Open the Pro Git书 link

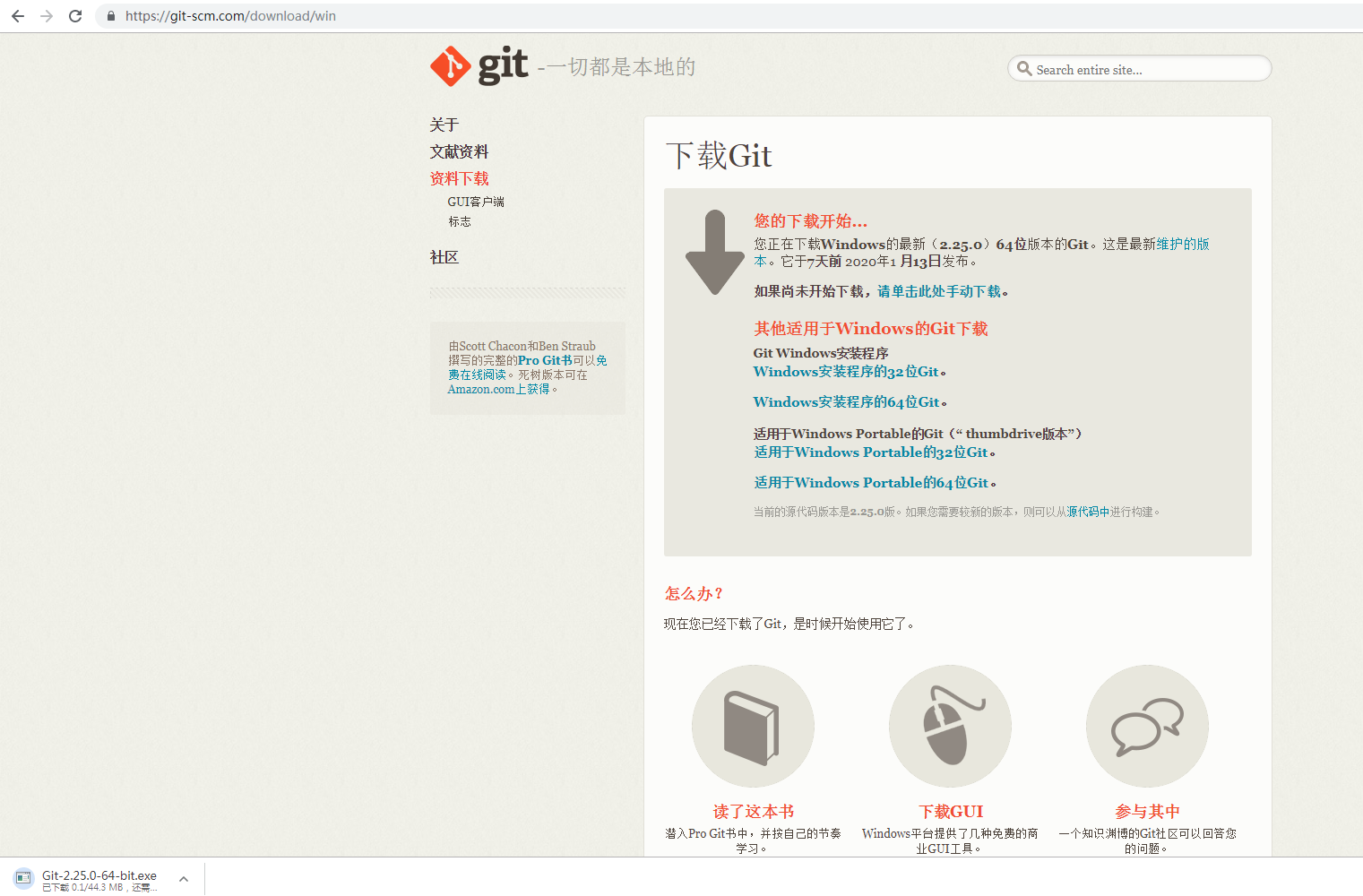click(545, 360)
